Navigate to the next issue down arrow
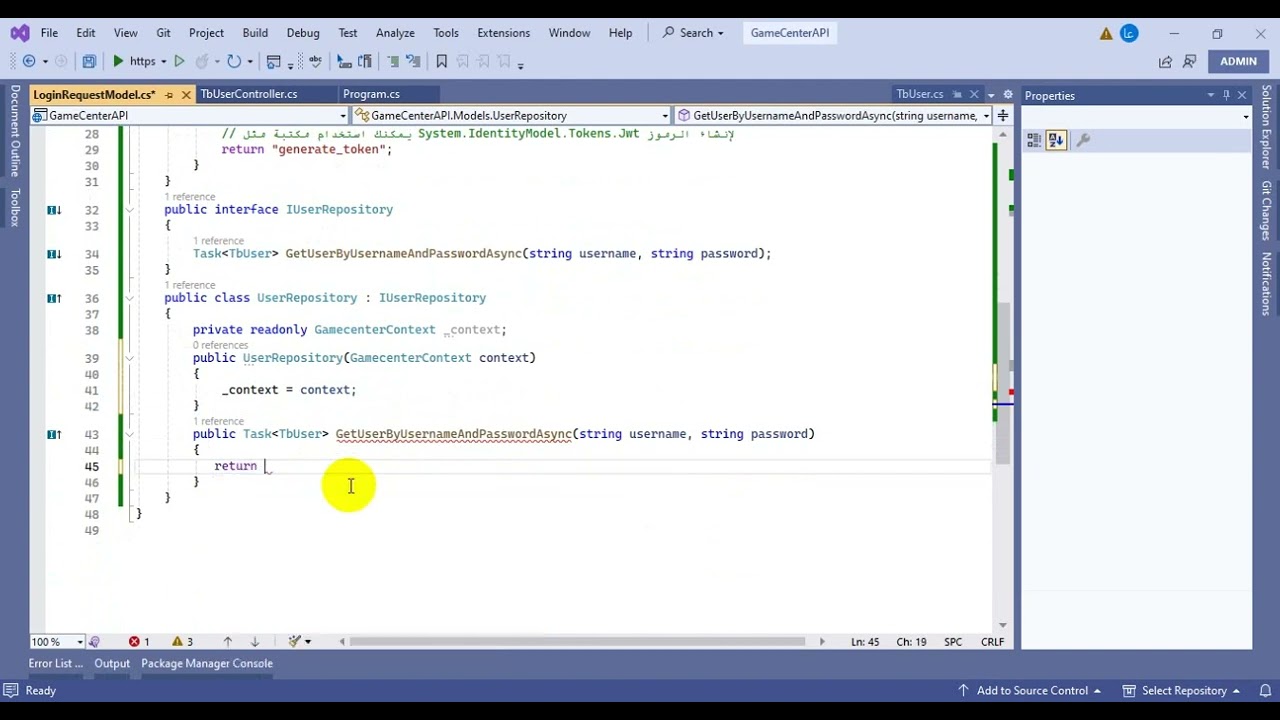This screenshot has width=1280, height=720. tap(254, 641)
